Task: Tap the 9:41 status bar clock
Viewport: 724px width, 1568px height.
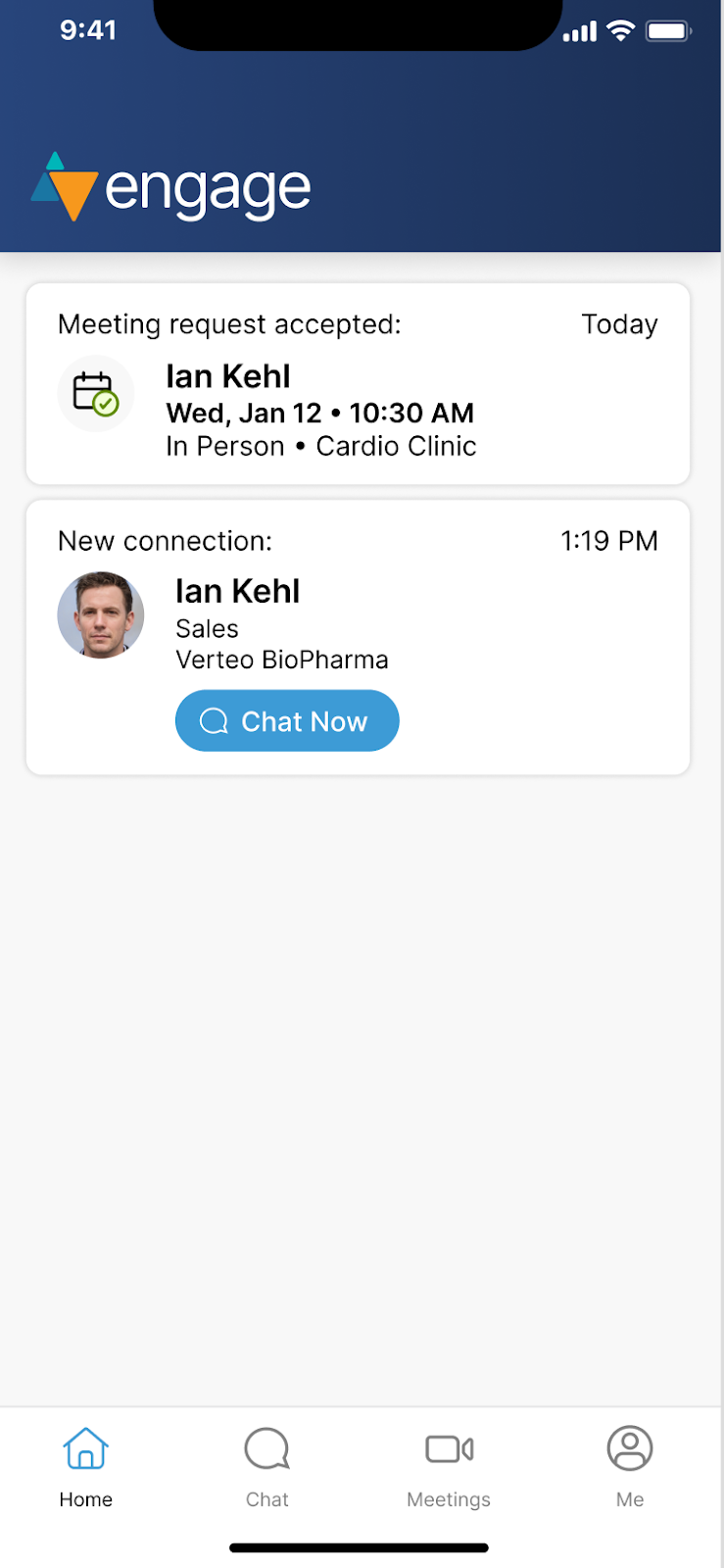Action: [x=88, y=30]
